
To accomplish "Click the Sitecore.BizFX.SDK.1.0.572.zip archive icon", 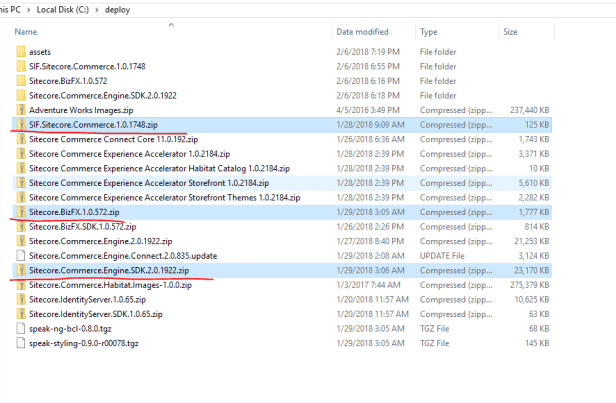I will tap(21, 226).
